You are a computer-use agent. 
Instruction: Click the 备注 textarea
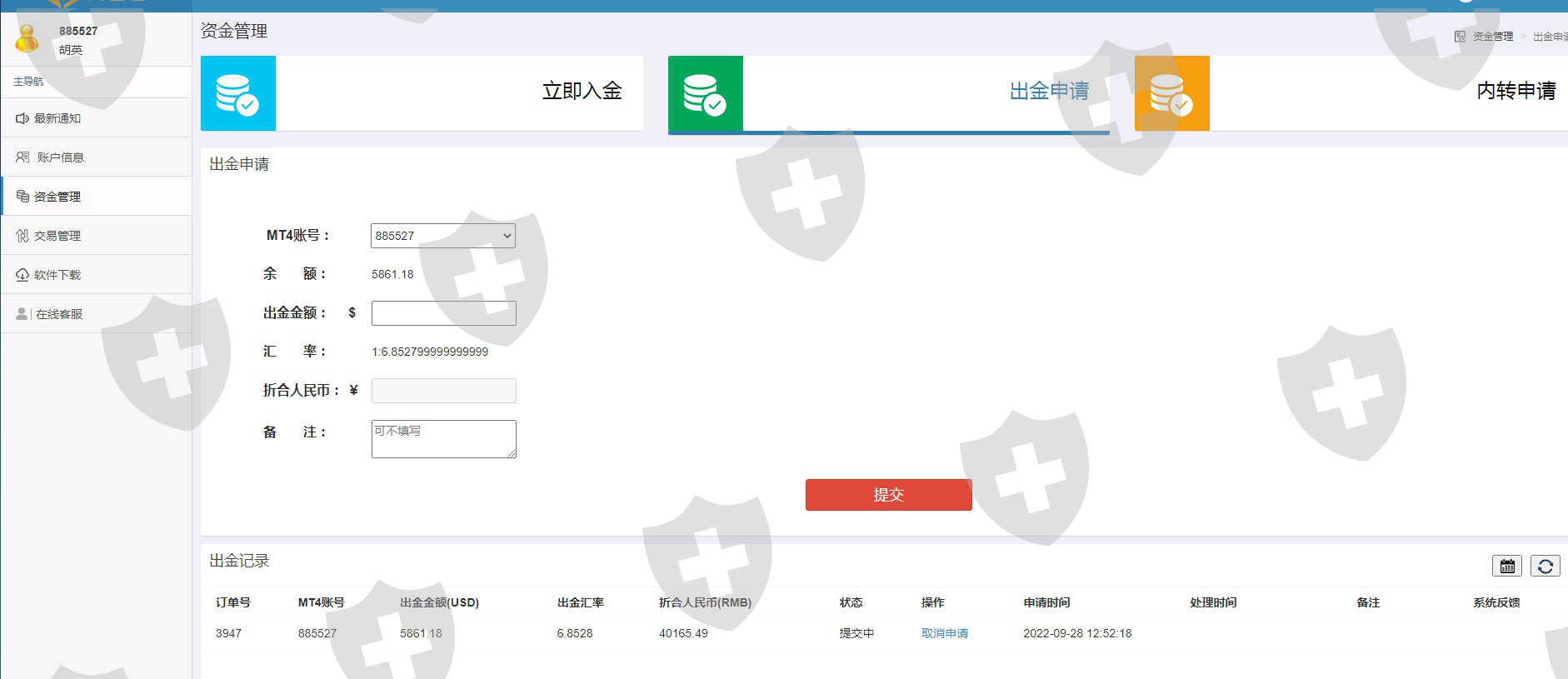pyautogui.click(x=443, y=438)
